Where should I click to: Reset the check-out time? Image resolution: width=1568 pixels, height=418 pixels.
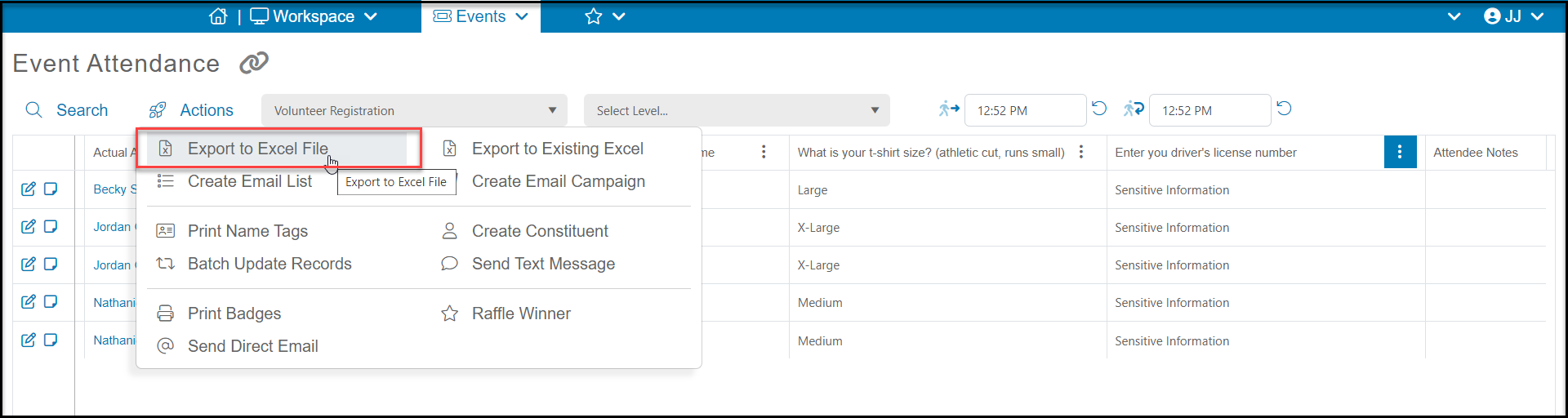(x=1284, y=109)
